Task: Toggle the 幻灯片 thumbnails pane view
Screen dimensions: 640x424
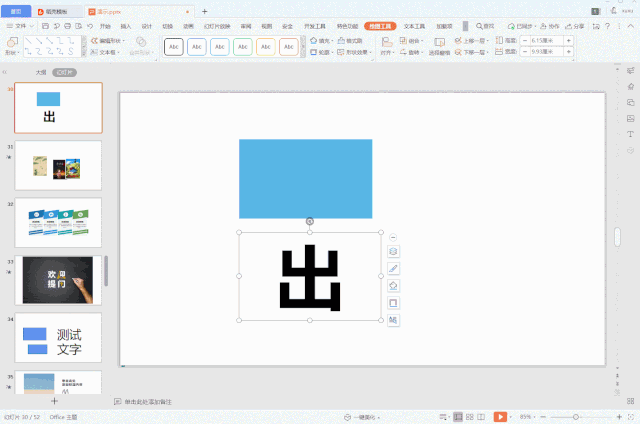Action: tap(64, 73)
